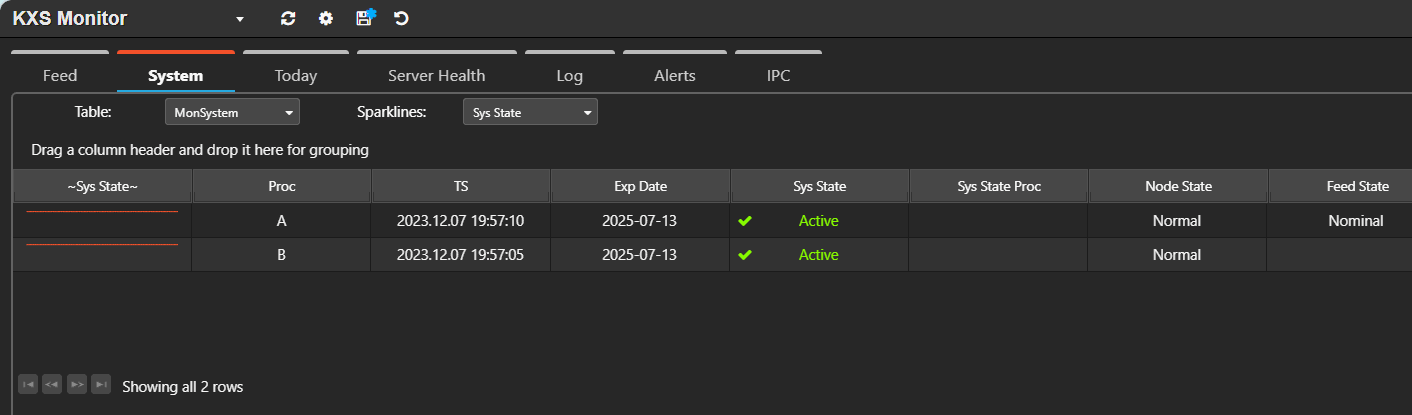Click 'Showing all 2 rows' text
The height and width of the screenshot is (415, 1412).
tap(183, 386)
